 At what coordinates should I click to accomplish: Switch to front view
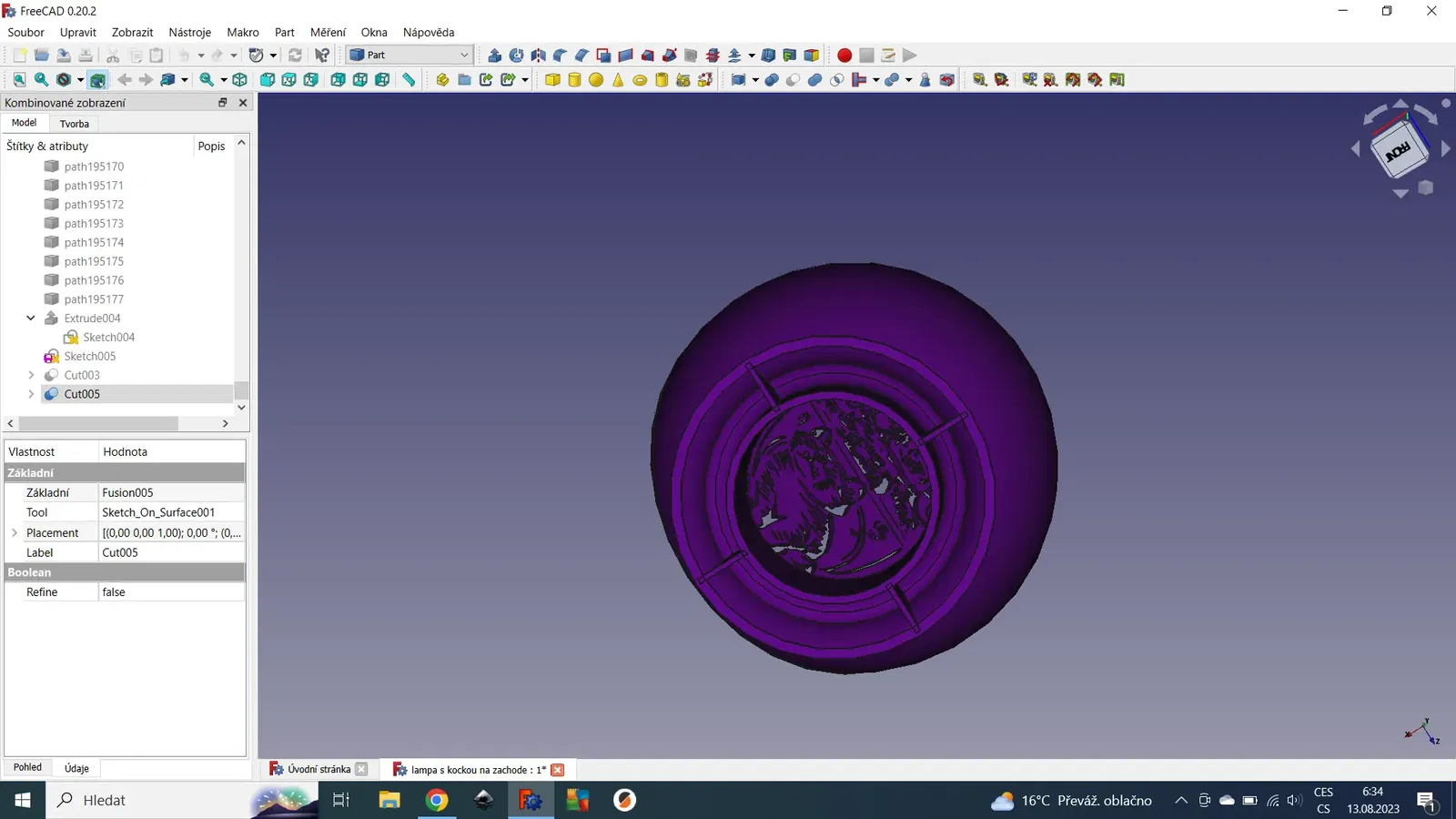pos(267,80)
